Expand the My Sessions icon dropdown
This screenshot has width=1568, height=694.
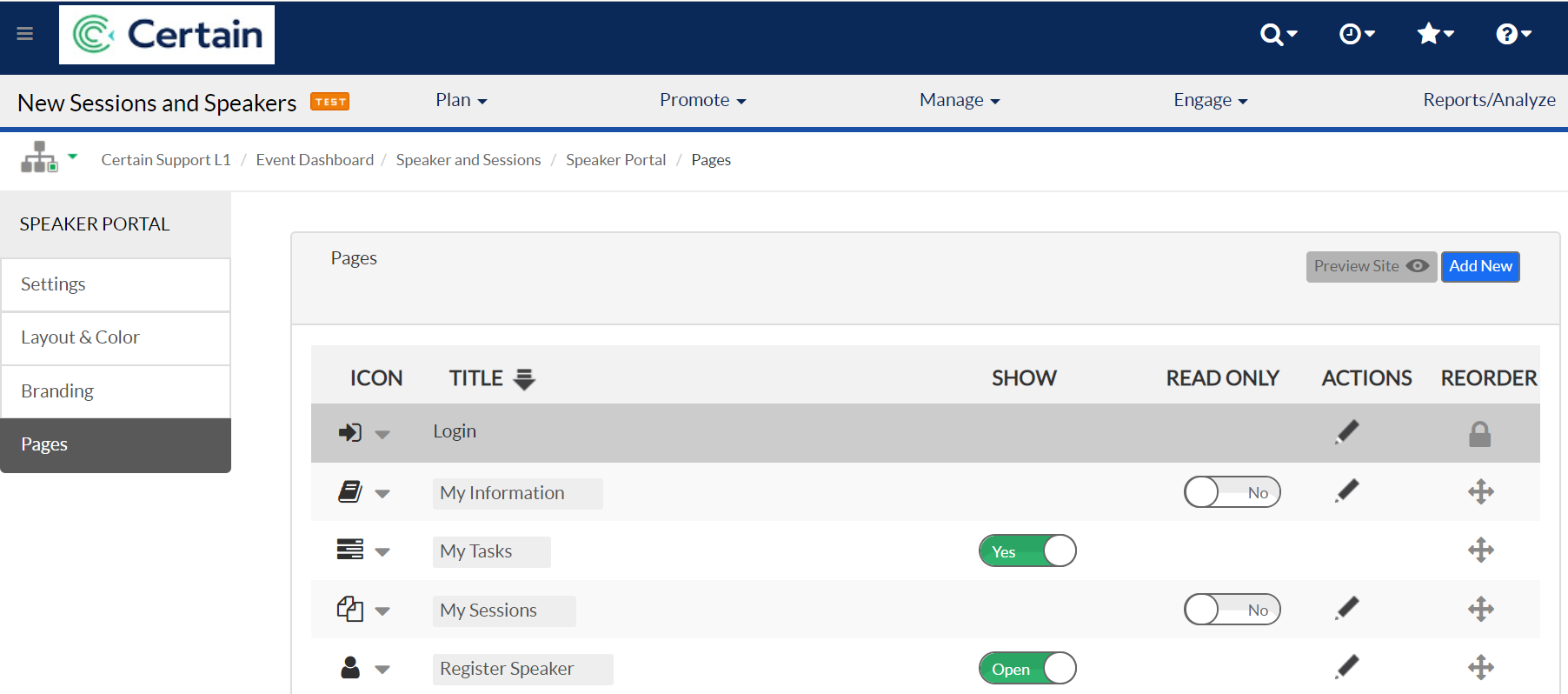click(x=382, y=611)
